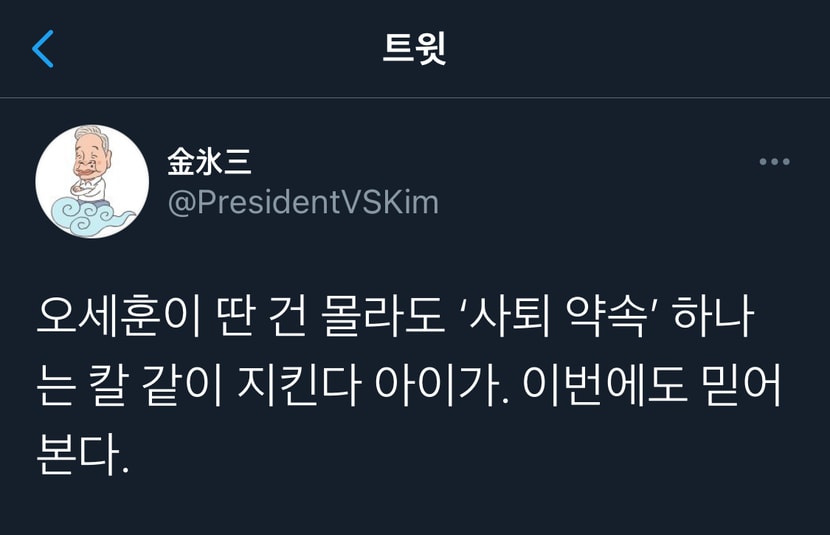Select the word 오세훈이 in the tweet
Screen dimensions: 830x535
tap(119, 316)
